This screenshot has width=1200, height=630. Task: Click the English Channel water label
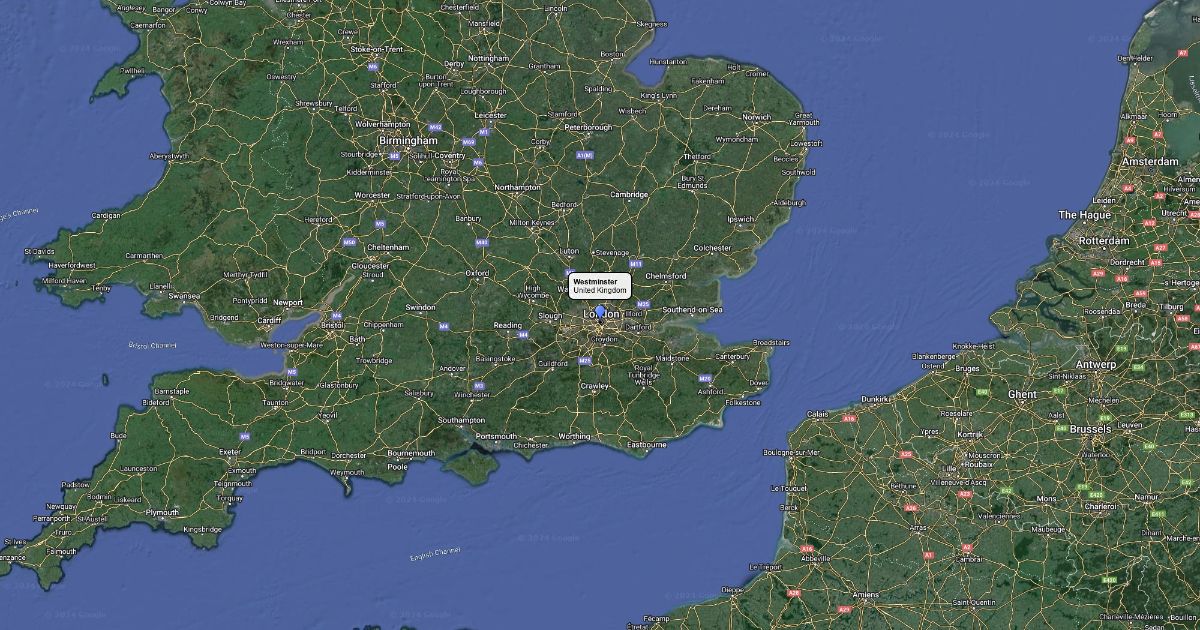click(435, 553)
